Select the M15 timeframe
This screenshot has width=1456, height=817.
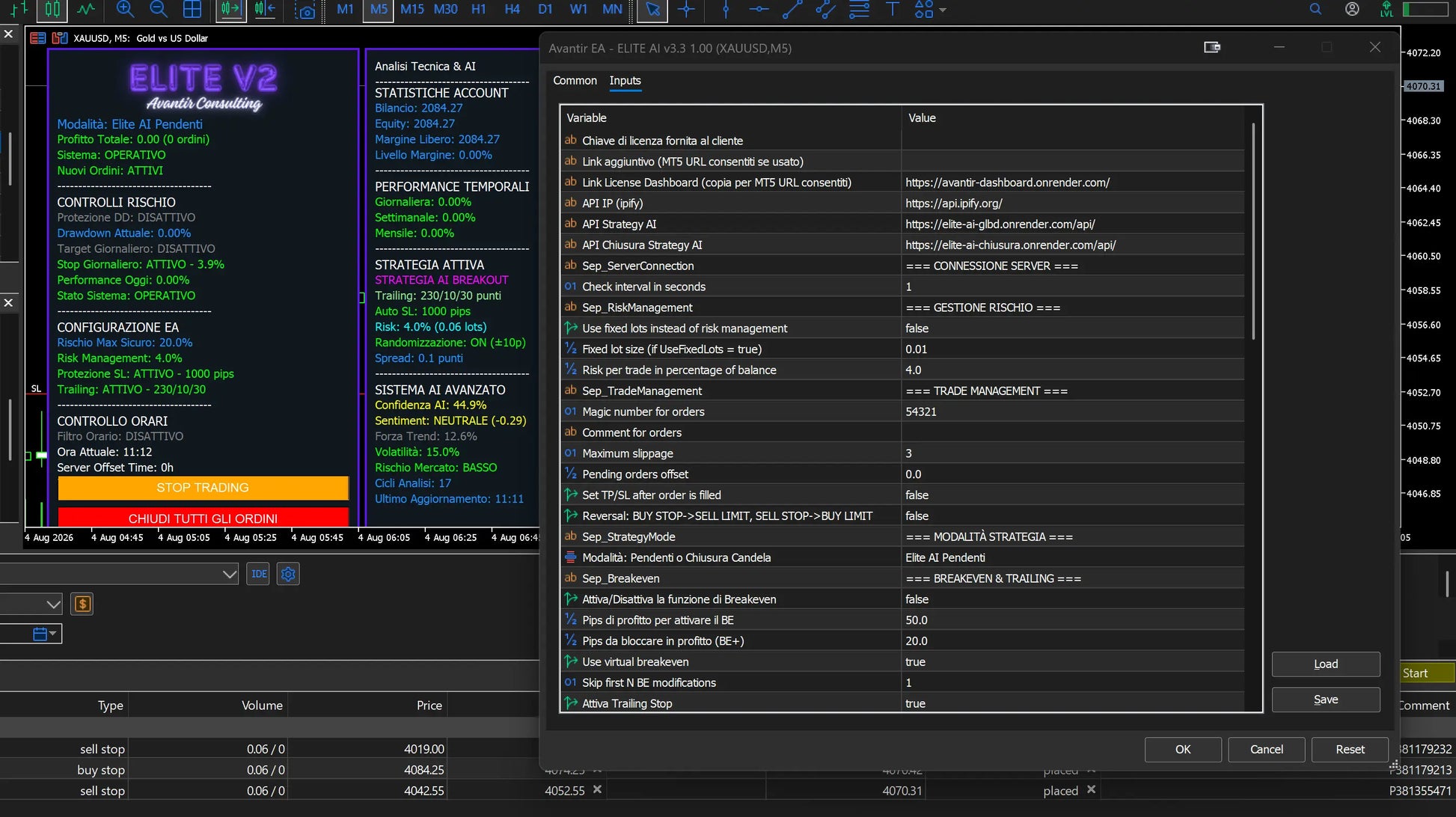coord(412,10)
